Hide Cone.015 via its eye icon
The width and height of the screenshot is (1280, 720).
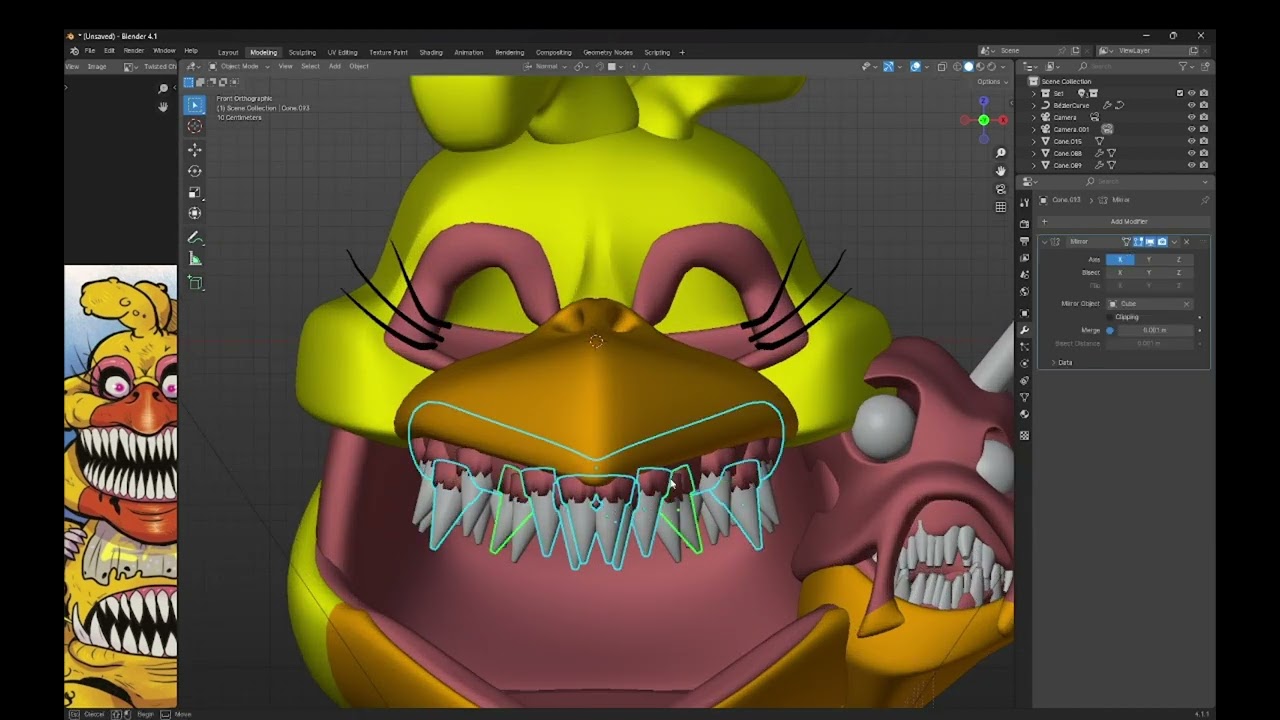(1191, 141)
